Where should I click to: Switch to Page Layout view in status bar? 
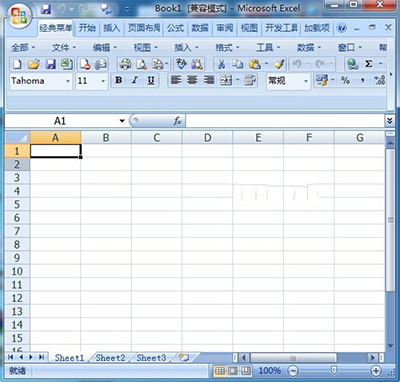pyautogui.click(x=233, y=370)
